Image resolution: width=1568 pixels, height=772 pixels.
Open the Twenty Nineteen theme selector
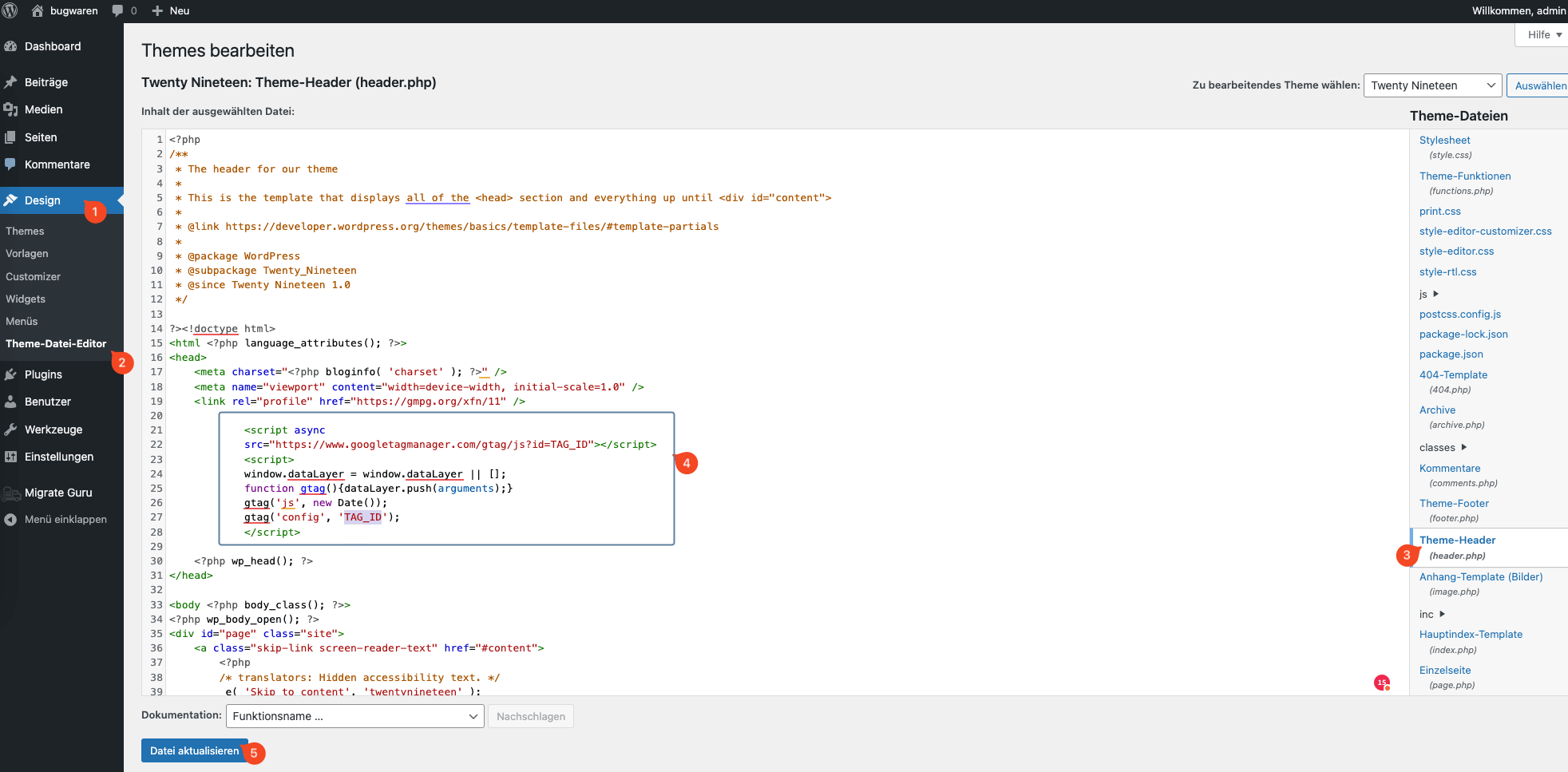[x=1432, y=85]
